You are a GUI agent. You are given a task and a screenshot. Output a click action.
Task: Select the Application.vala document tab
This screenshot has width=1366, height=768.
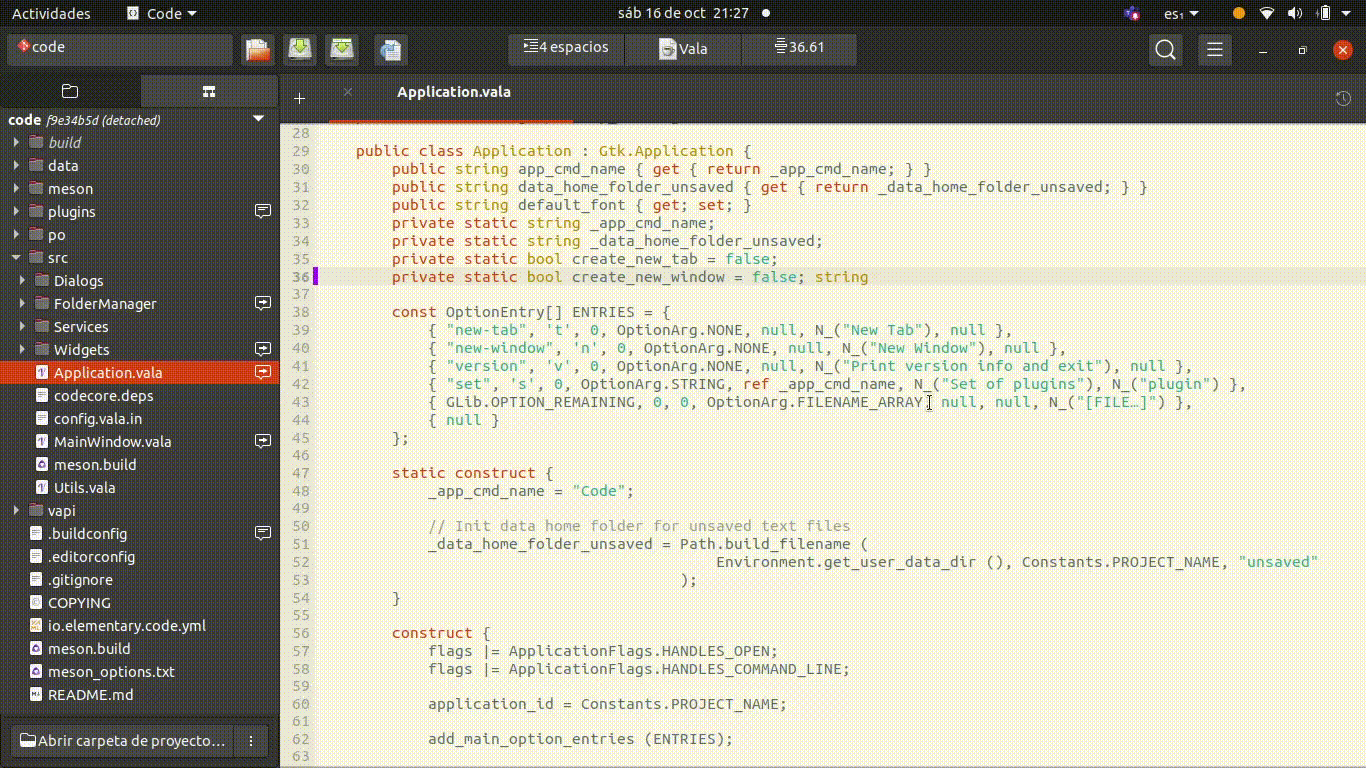pyautogui.click(x=453, y=92)
